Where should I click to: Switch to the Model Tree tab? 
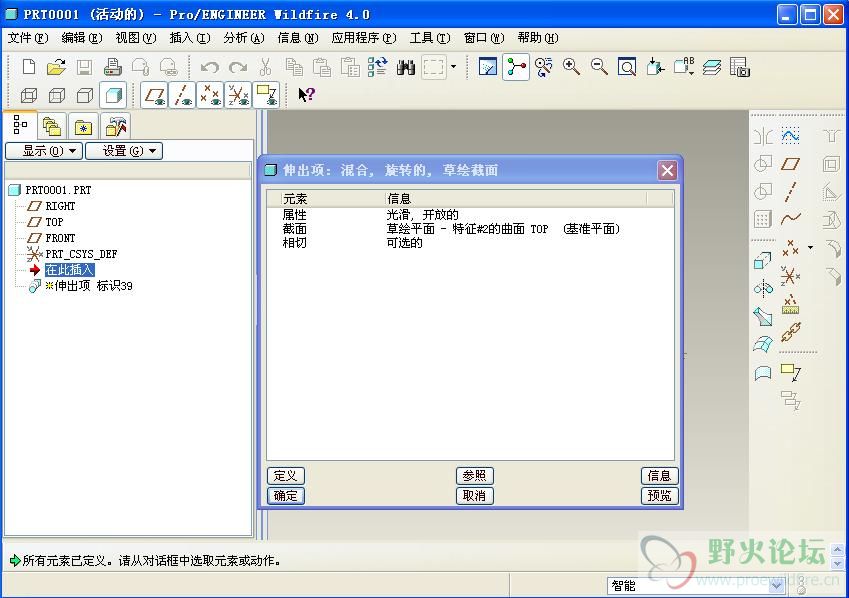tap(21, 125)
